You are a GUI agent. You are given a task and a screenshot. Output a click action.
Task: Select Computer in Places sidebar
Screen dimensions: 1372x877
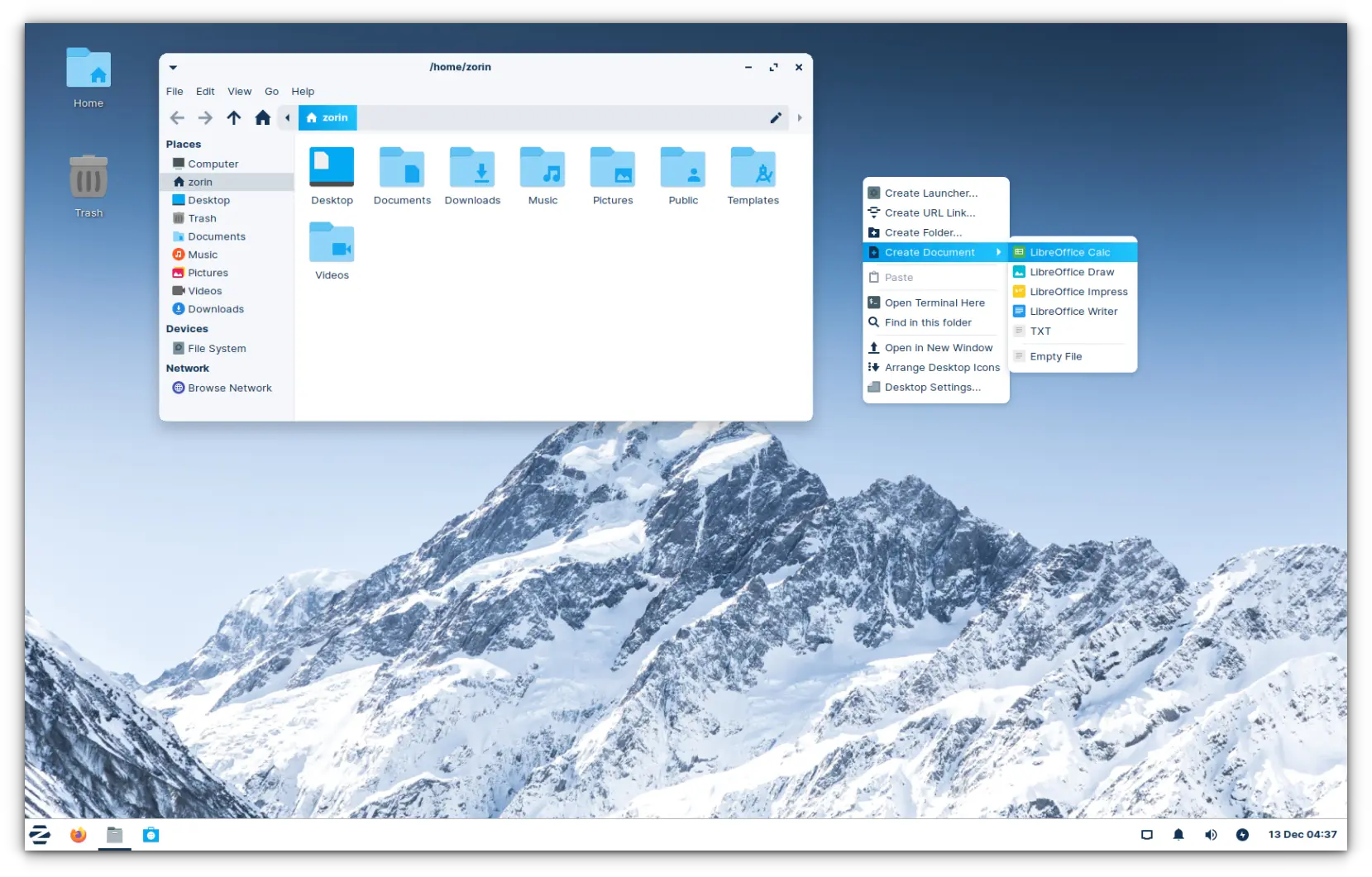[x=227, y=164]
